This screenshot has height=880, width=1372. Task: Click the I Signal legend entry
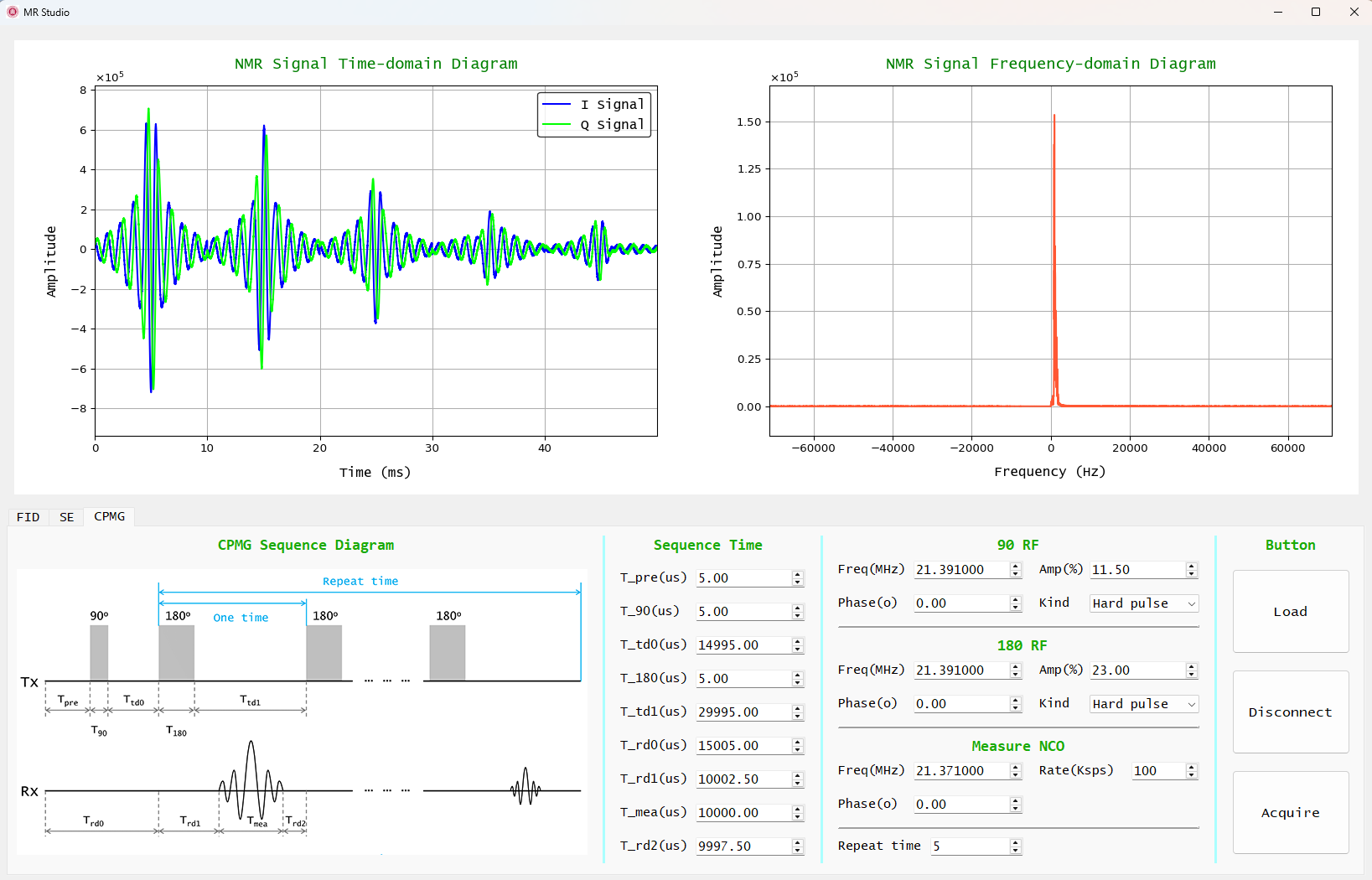594,105
